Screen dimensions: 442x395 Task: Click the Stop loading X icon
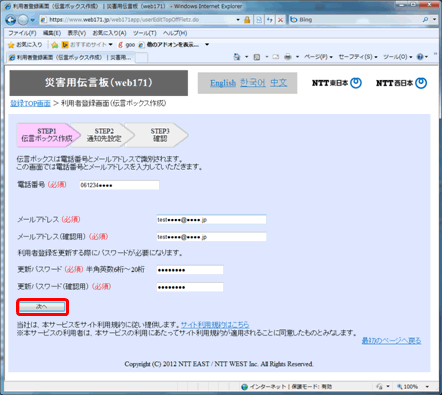coord(281,20)
